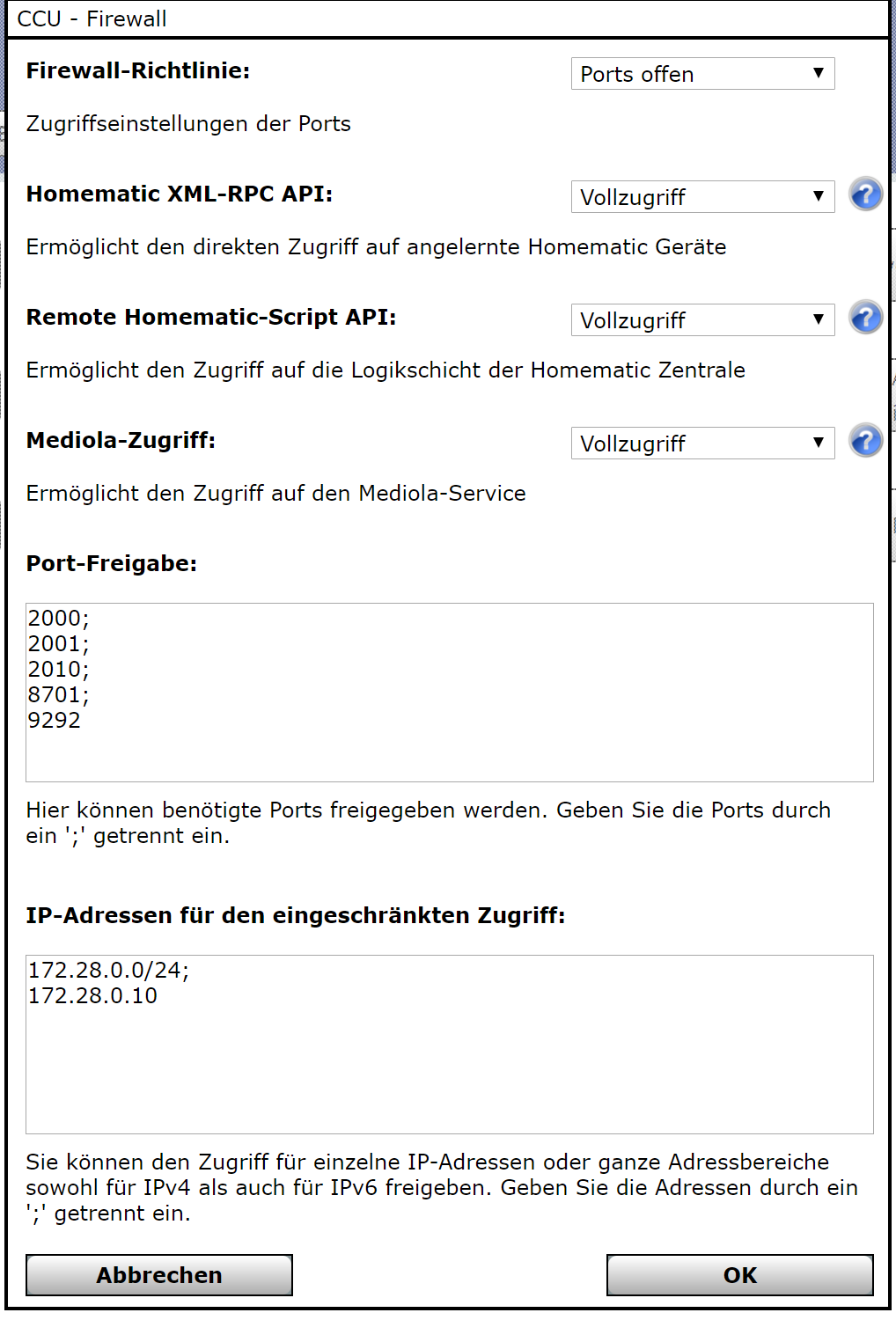Open help for Homematic XML-RPC API
The height and width of the screenshot is (1320, 896).
pyautogui.click(x=865, y=194)
